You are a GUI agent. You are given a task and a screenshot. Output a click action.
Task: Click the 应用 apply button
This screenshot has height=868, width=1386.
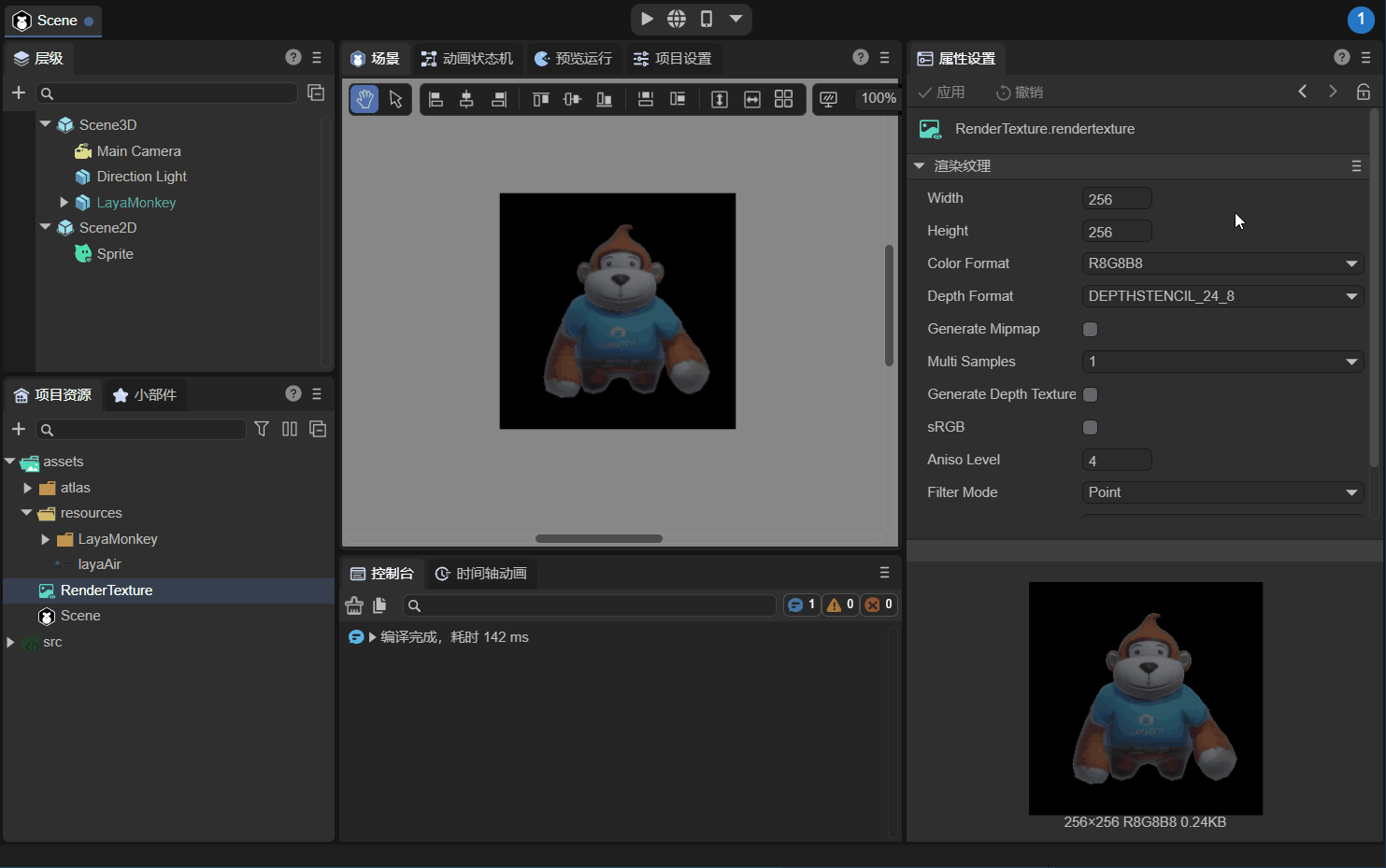(x=941, y=92)
